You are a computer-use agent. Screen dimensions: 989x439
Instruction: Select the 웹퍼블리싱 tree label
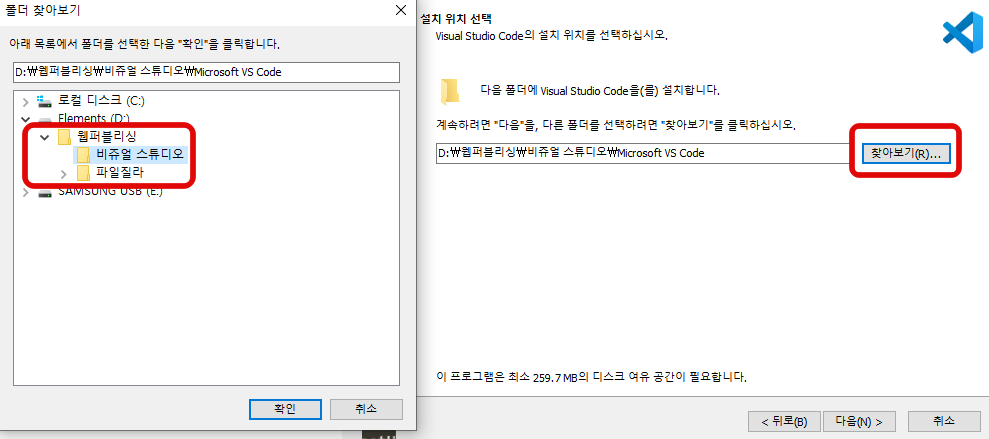coord(107,136)
